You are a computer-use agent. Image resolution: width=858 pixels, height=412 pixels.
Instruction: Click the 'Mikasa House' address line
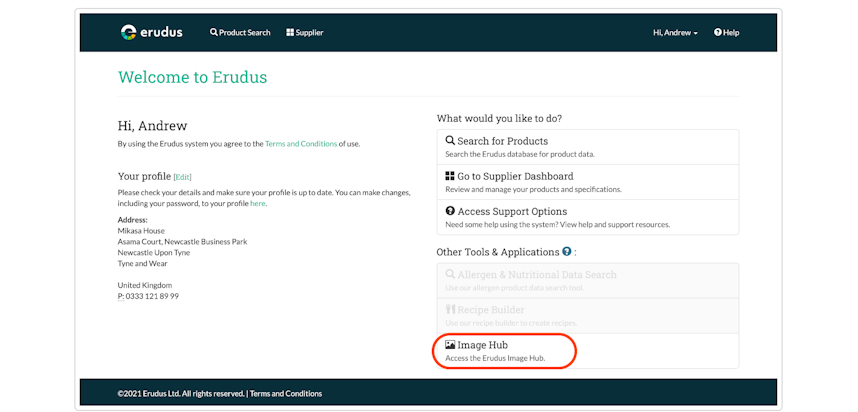(141, 231)
